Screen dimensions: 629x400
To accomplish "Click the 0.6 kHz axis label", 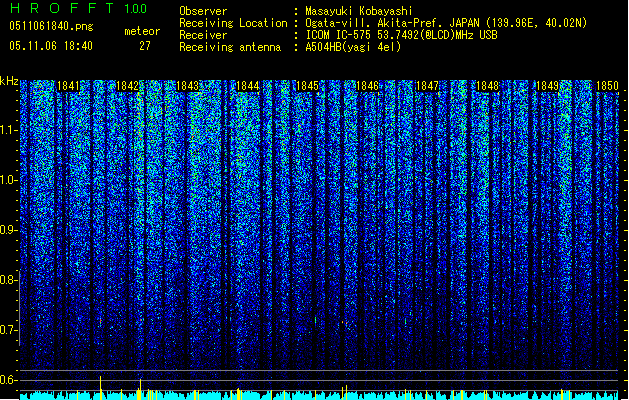I will click(x=9, y=380).
